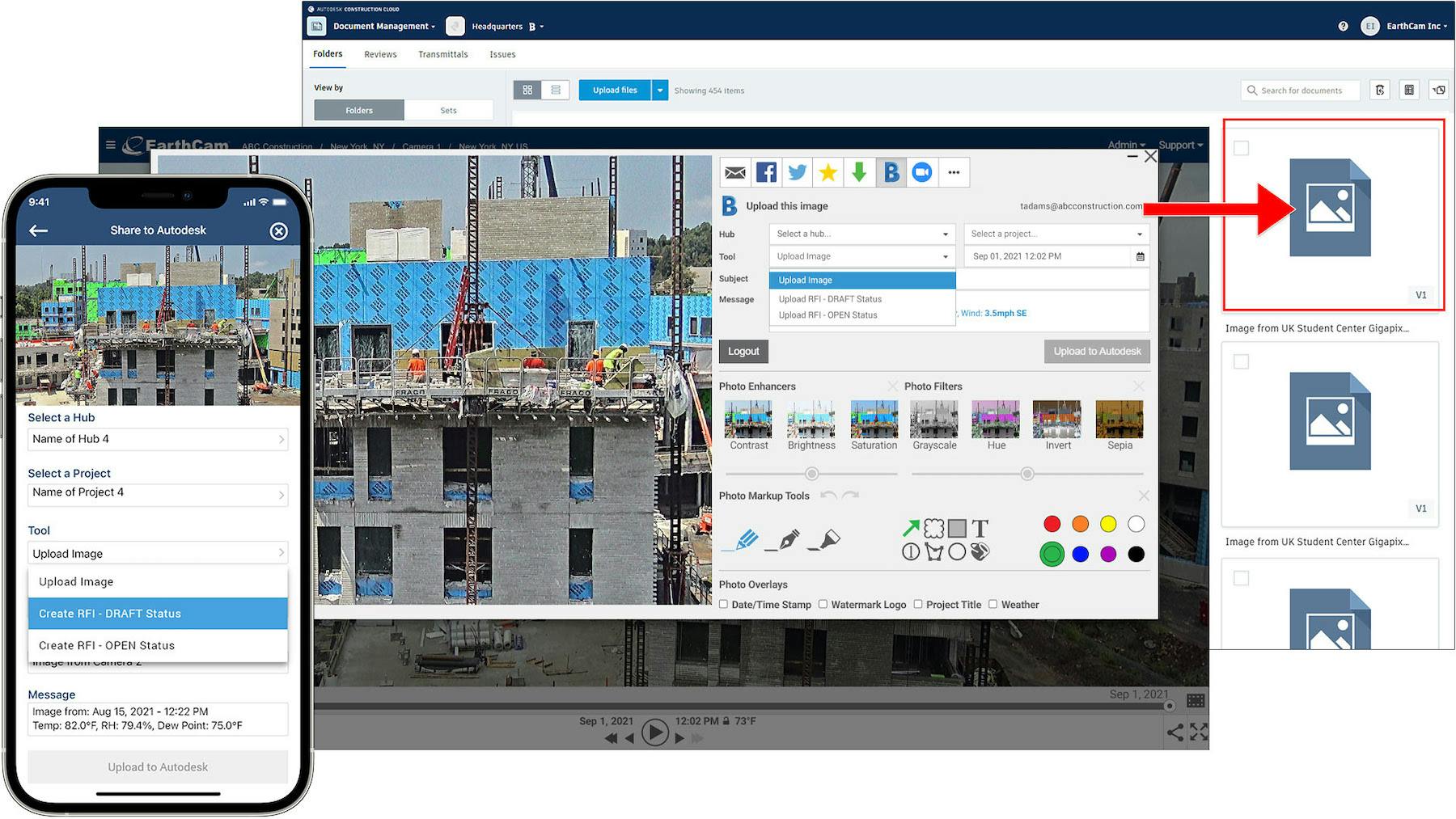Expand the Upload files button dropdown arrow
The image size is (1456, 819).
(660, 90)
